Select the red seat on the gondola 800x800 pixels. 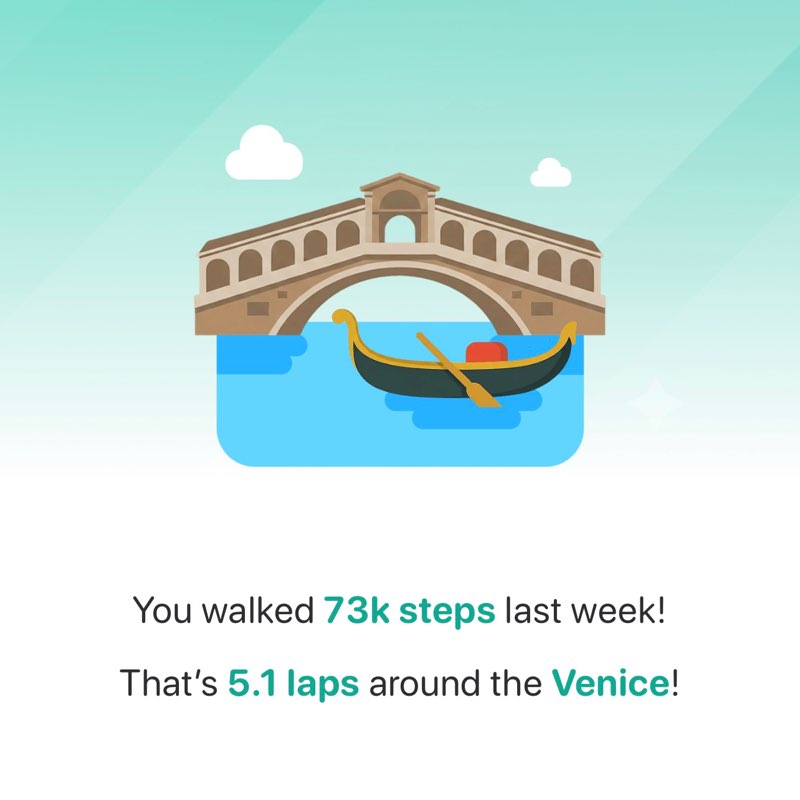point(487,351)
